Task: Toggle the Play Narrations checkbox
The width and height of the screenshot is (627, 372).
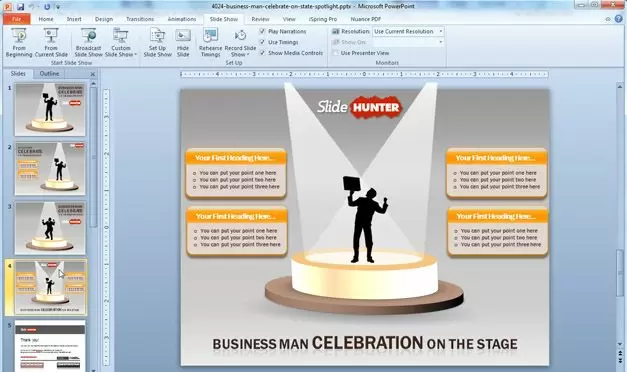Action: click(262, 31)
